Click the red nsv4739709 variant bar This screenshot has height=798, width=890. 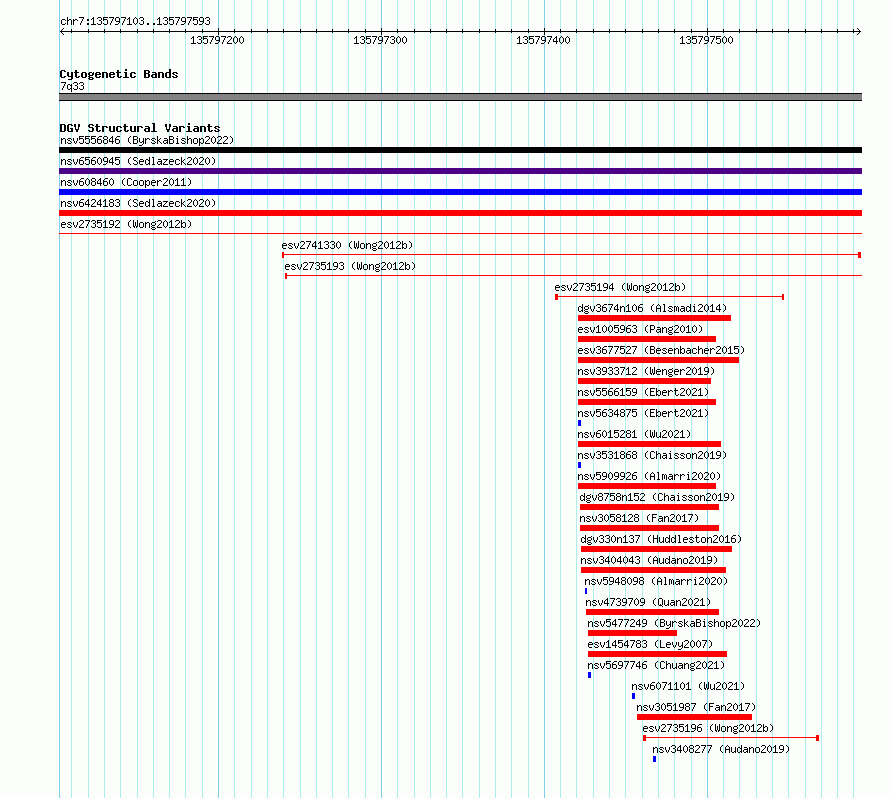click(x=652, y=612)
